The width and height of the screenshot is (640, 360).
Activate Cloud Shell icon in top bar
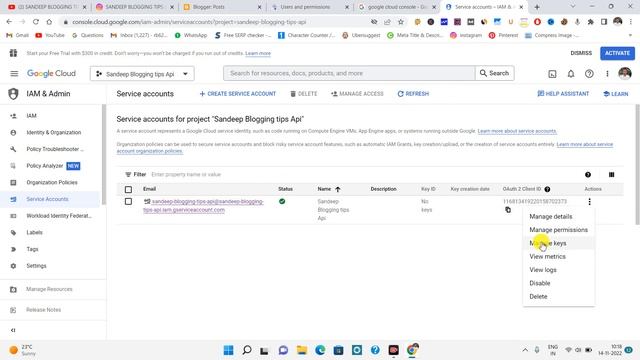coord(552,74)
